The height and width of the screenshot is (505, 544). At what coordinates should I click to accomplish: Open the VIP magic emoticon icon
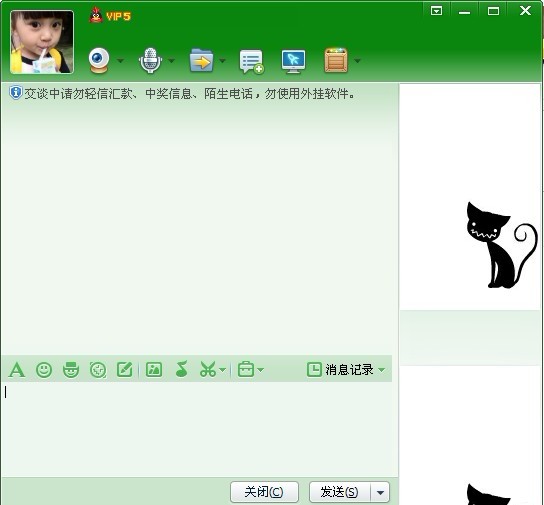click(x=71, y=370)
